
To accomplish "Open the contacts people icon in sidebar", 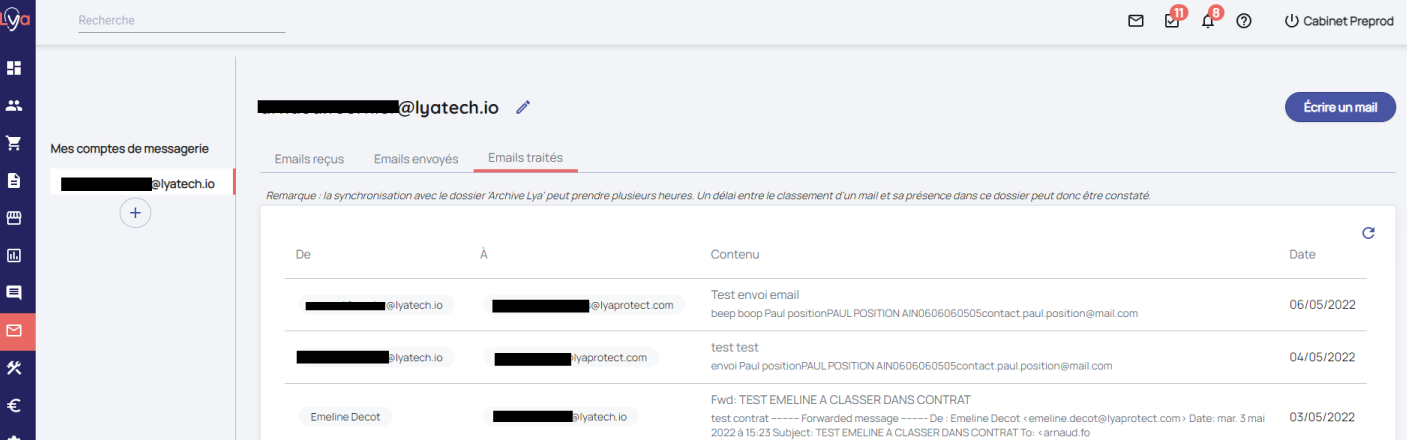I will coord(14,105).
